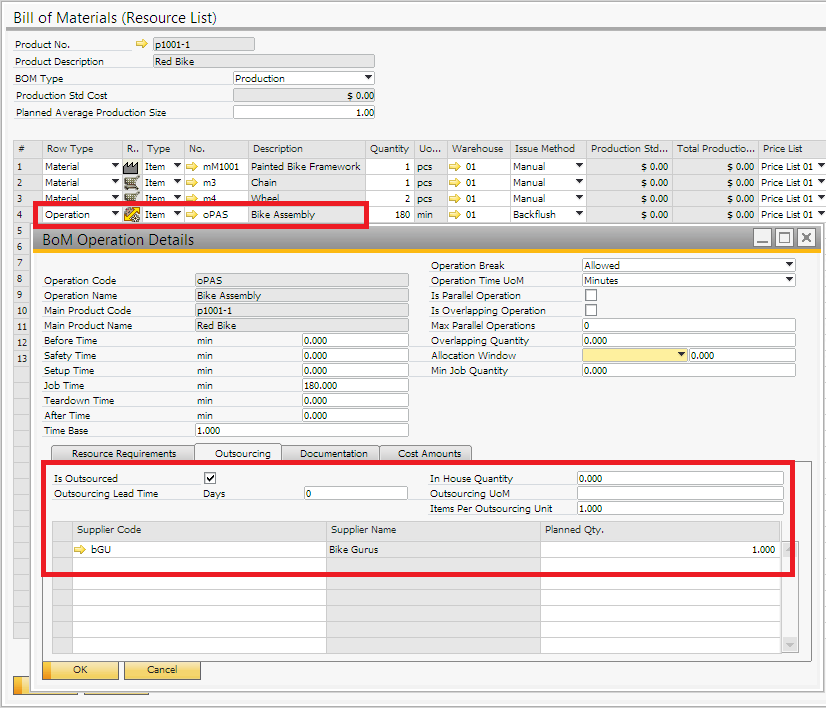
Task: Click the Cancel button
Action: coord(162,670)
